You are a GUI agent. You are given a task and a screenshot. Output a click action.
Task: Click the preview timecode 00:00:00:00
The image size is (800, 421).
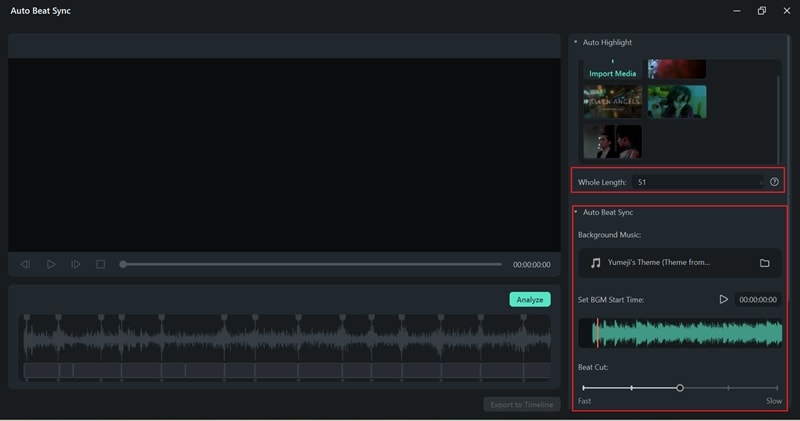coord(532,264)
